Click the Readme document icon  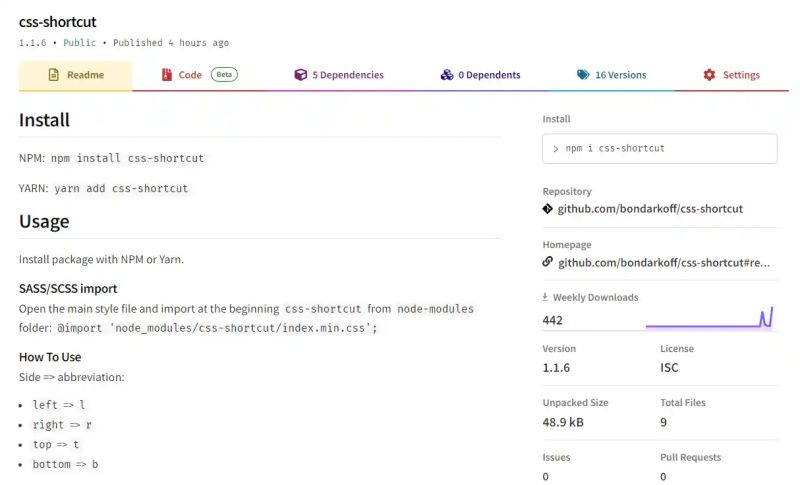pyautogui.click(x=54, y=75)
